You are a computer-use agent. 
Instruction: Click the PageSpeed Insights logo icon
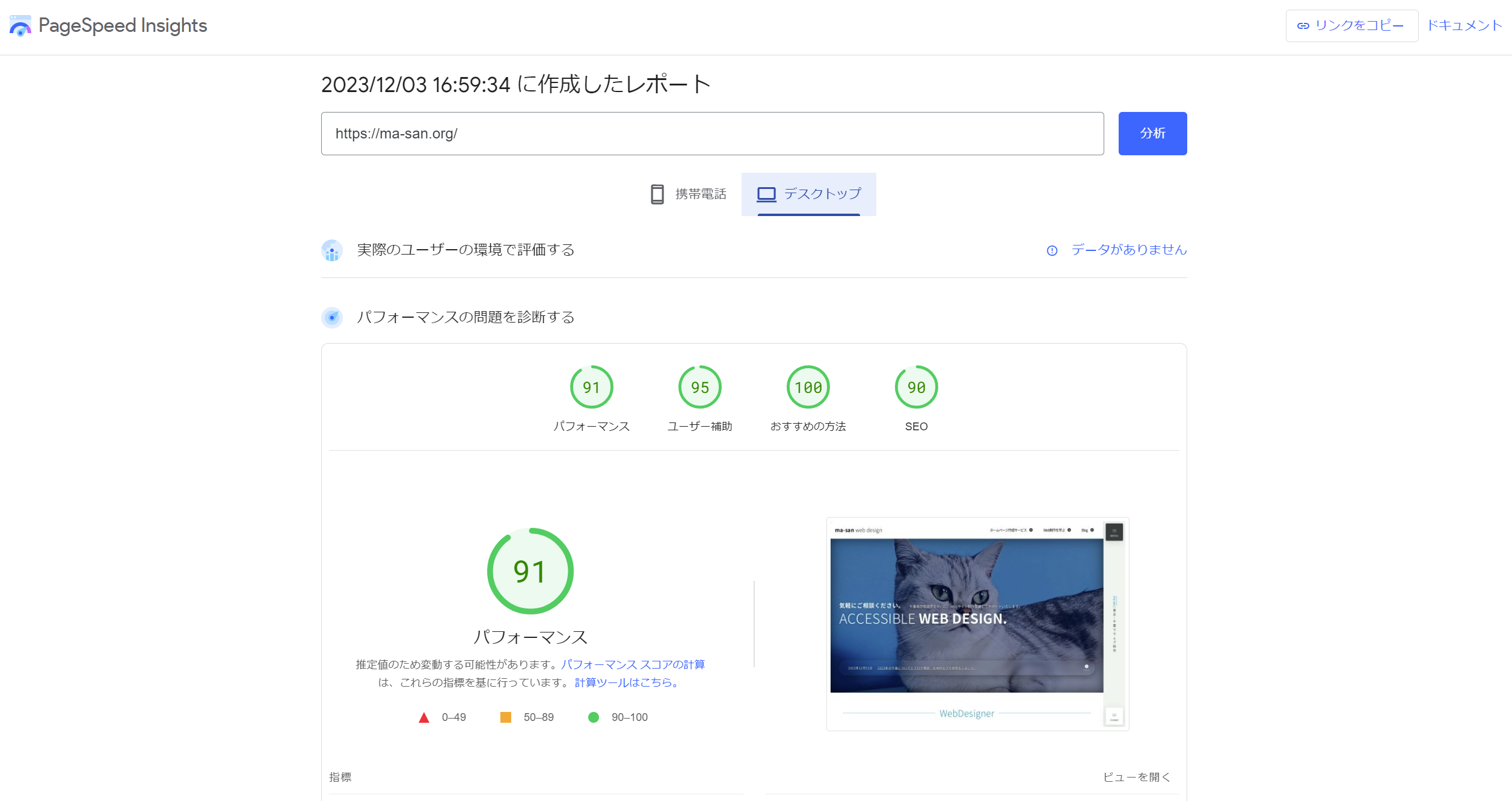(20, 25)
